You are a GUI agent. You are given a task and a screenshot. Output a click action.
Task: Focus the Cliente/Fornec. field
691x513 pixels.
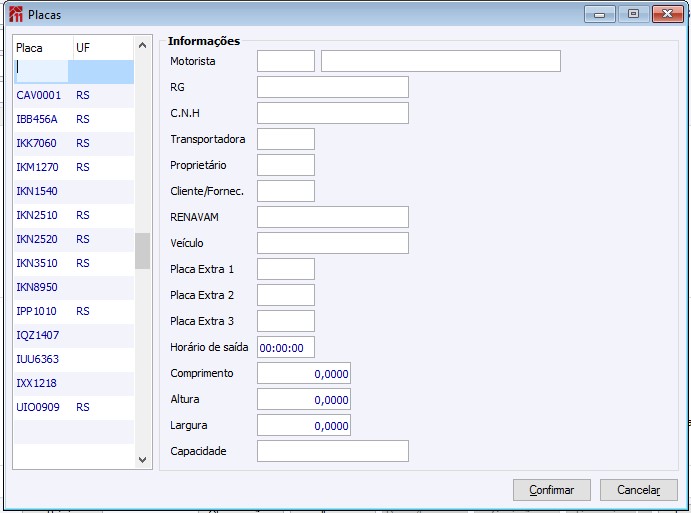[286, 191]
